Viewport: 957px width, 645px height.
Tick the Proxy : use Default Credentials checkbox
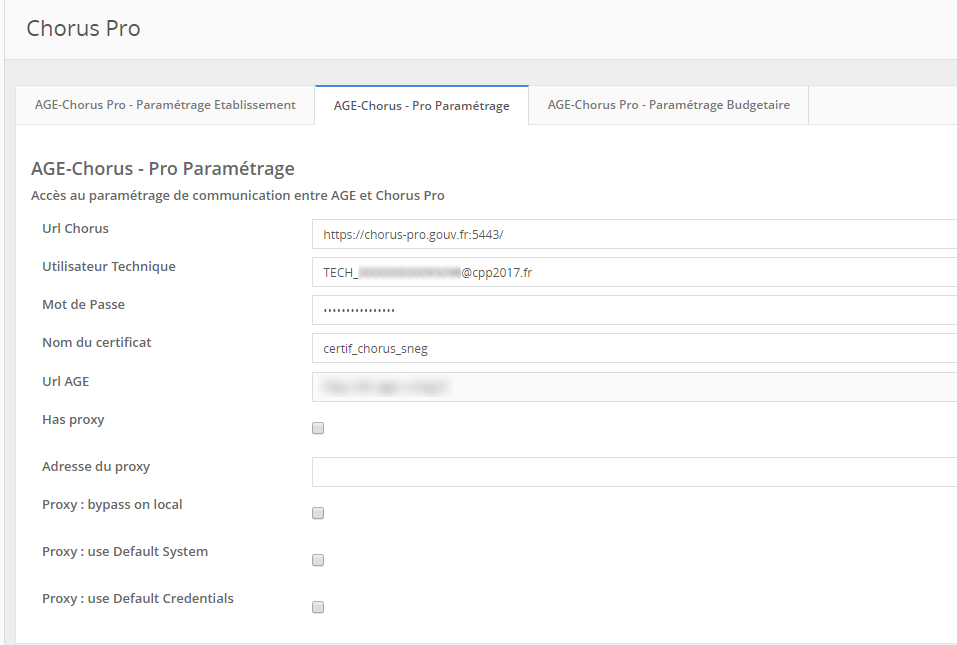tap(318, 607)
